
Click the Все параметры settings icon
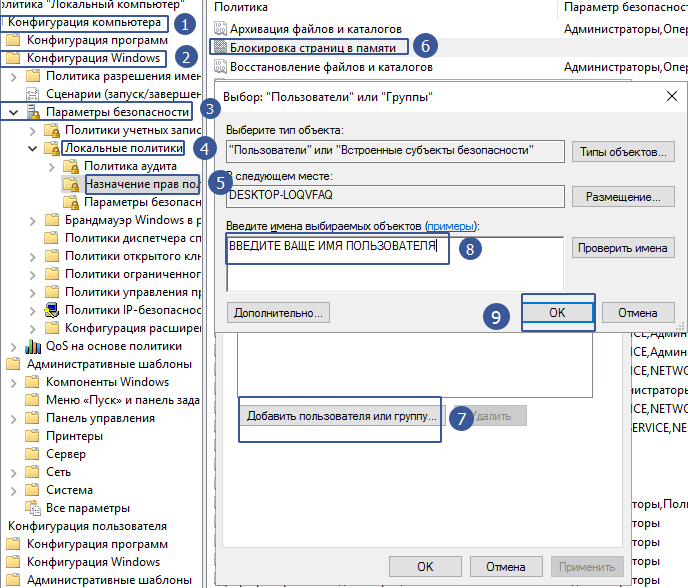pyautogui.click(x=33, y=508)
